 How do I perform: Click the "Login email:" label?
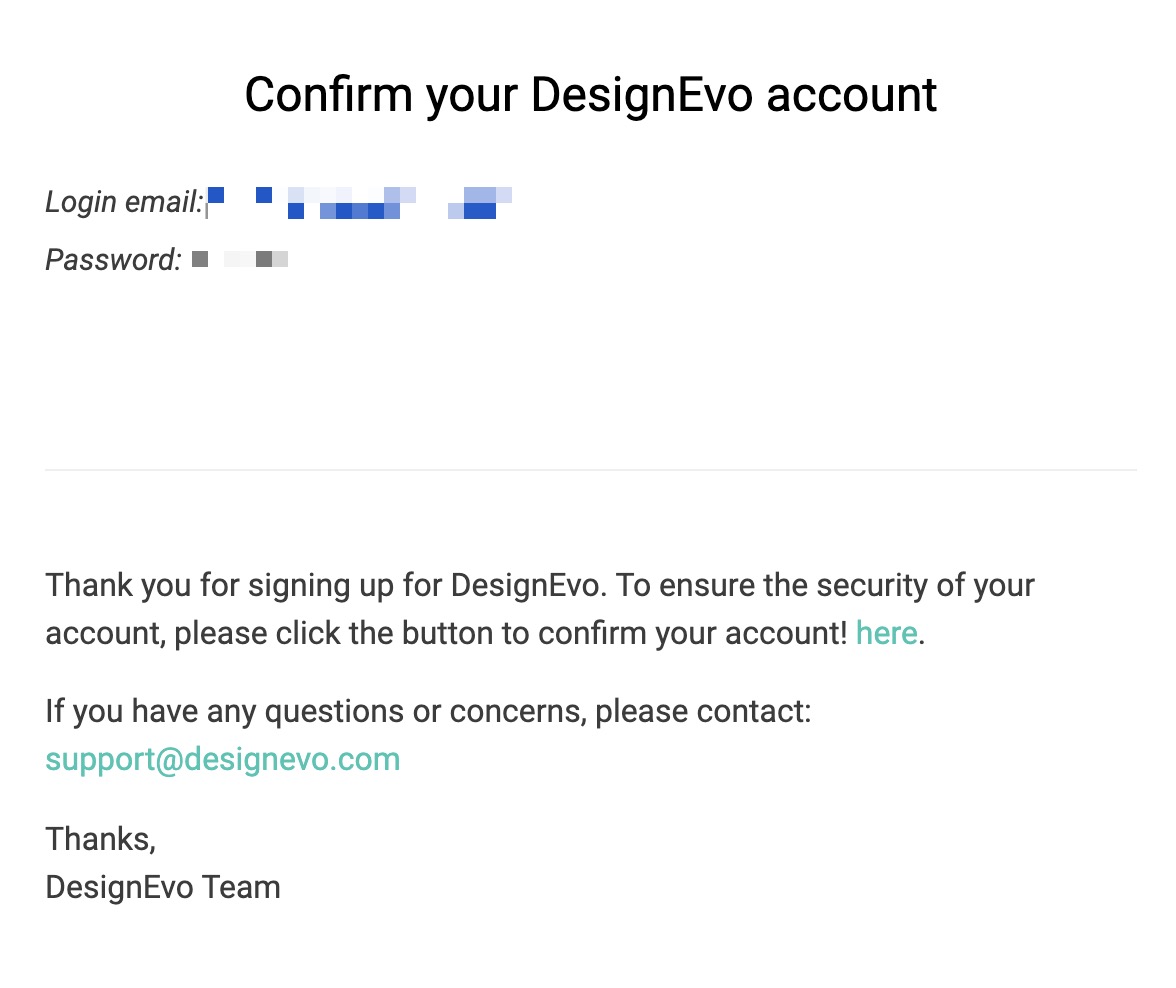point(124,203)
